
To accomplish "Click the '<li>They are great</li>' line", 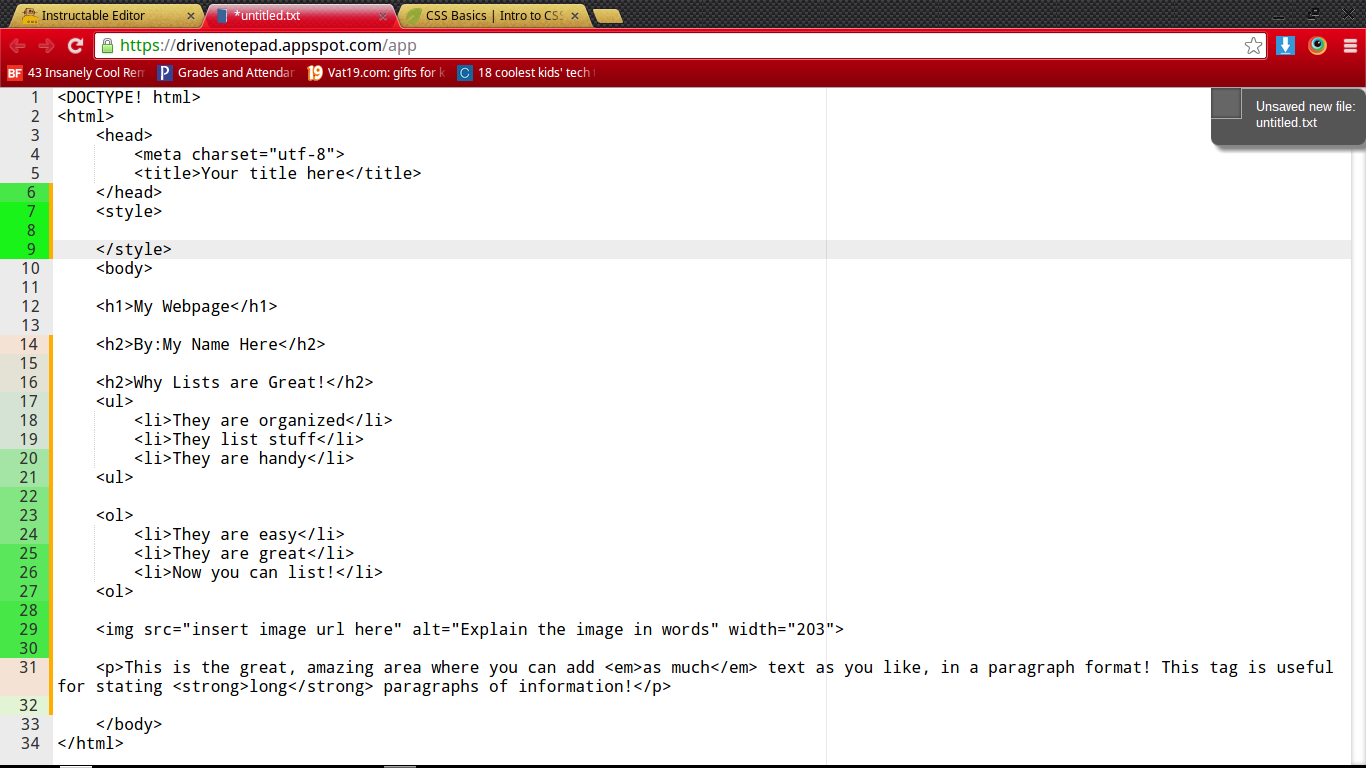I will coord(244,553).
